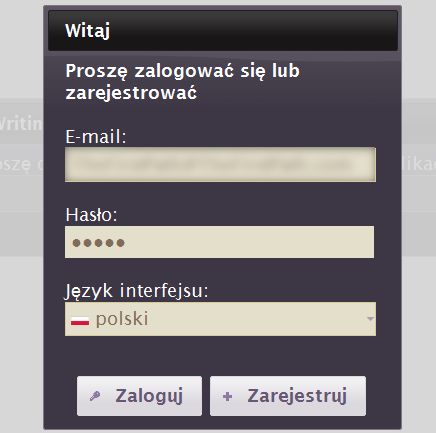Screen dimensions: 436x433
Task: Click the plus icon on the Zarejestruj button
Action: tap(227, 396)
